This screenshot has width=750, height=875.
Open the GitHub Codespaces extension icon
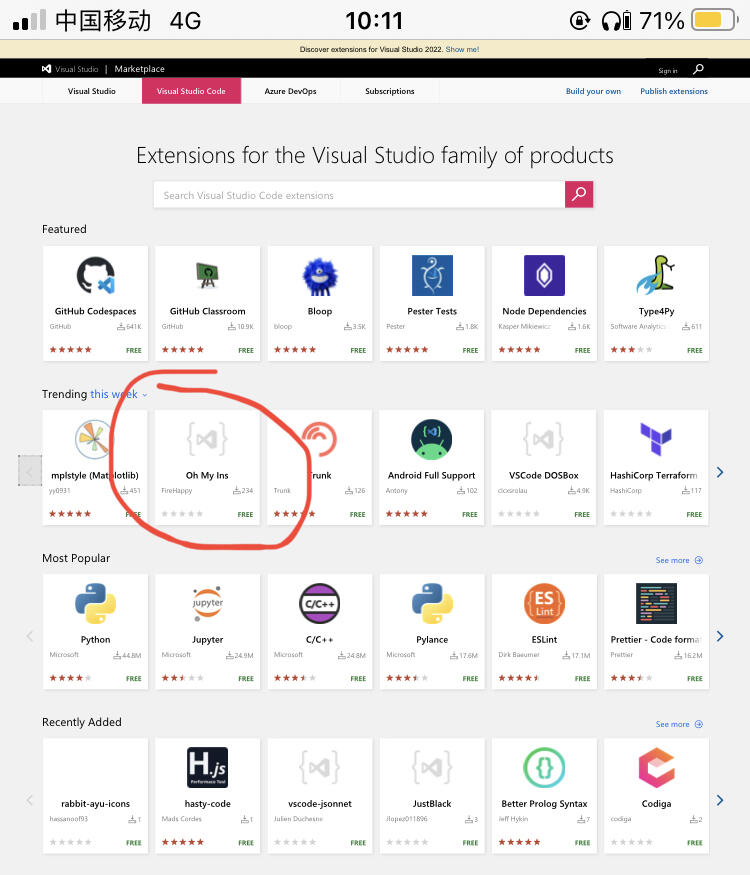click(96, 275)
